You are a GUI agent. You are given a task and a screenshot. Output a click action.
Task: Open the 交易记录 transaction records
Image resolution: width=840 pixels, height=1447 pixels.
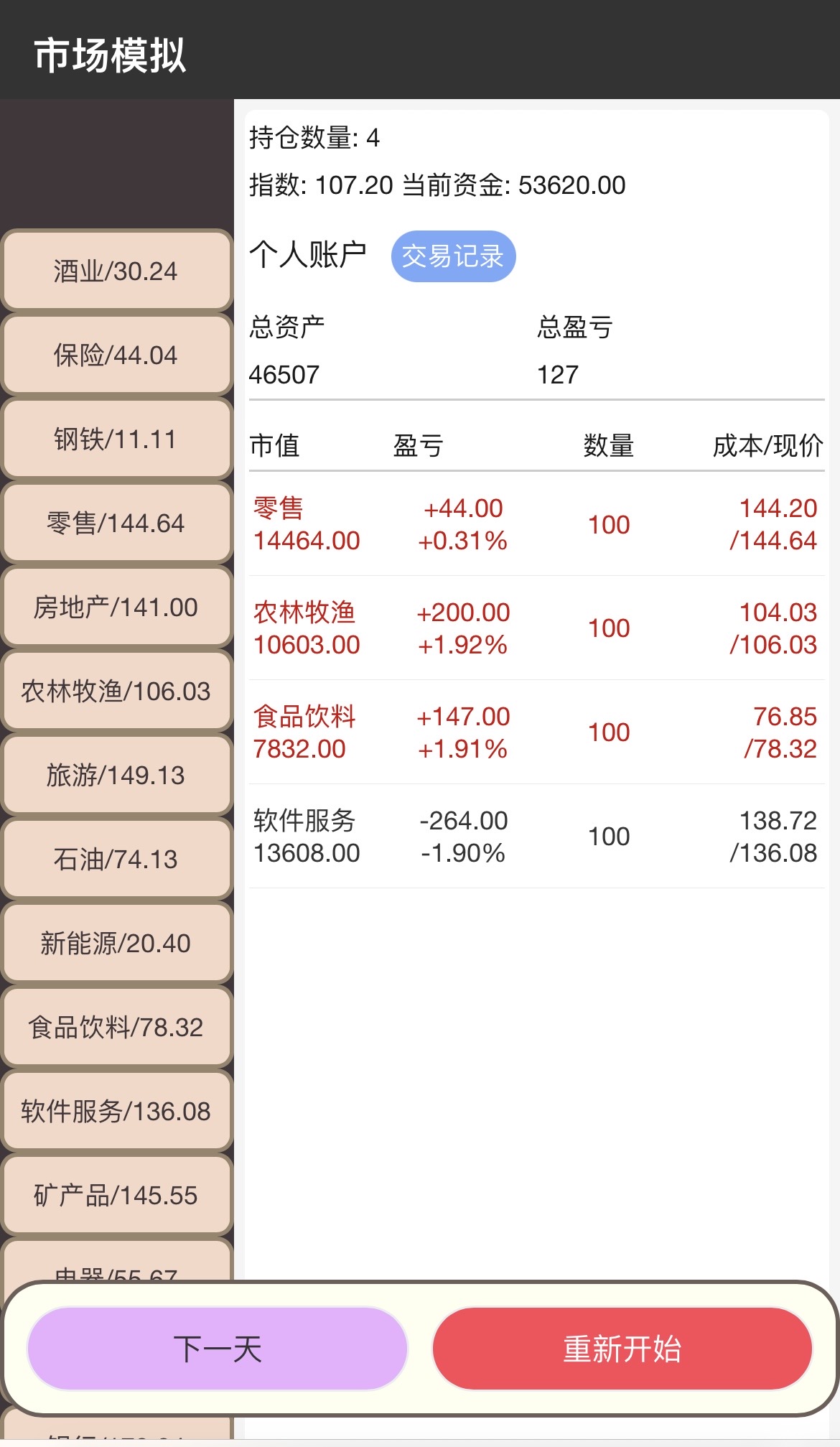click(x=453, y=256)
